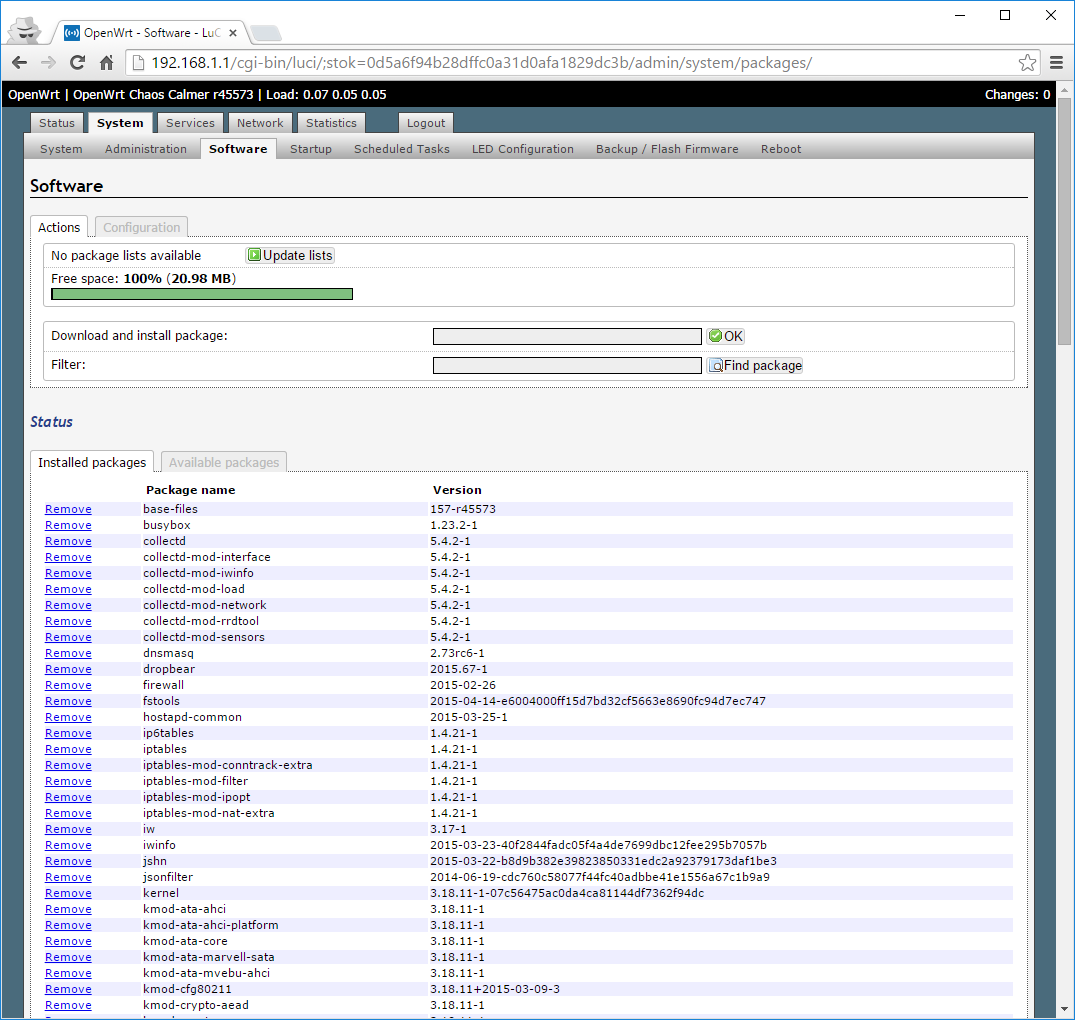The height and width of the screenshot is (1020, 1075).
Task: Click the browser home icon
Action: coord(106,63)
